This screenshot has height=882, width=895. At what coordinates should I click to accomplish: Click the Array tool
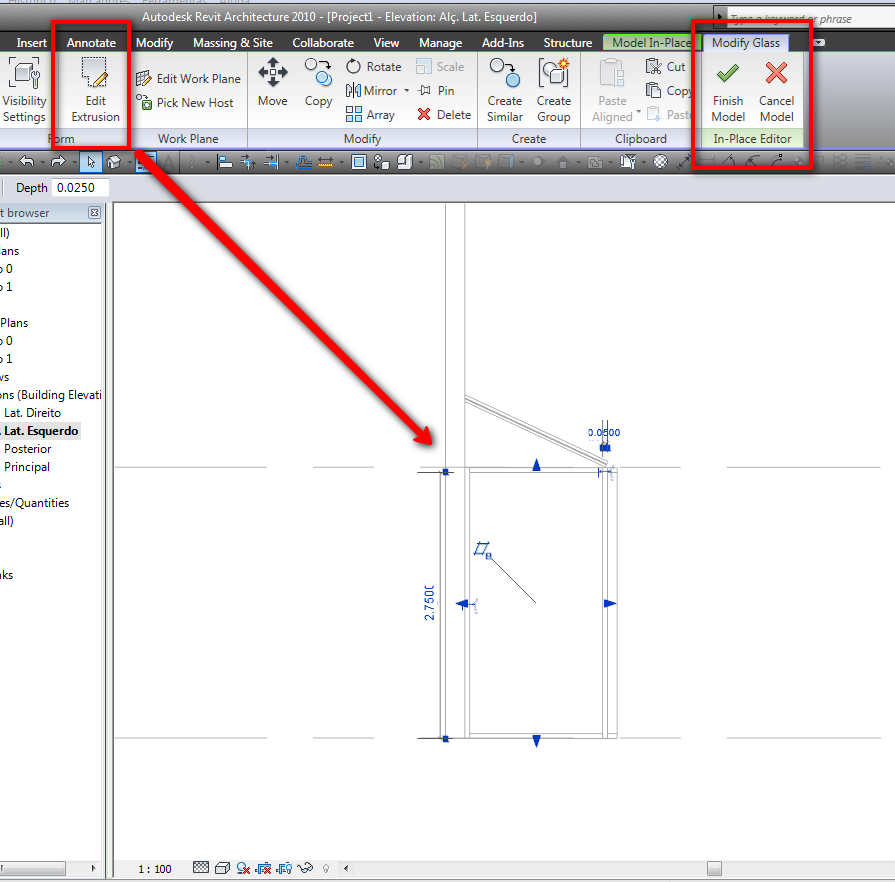370,115
